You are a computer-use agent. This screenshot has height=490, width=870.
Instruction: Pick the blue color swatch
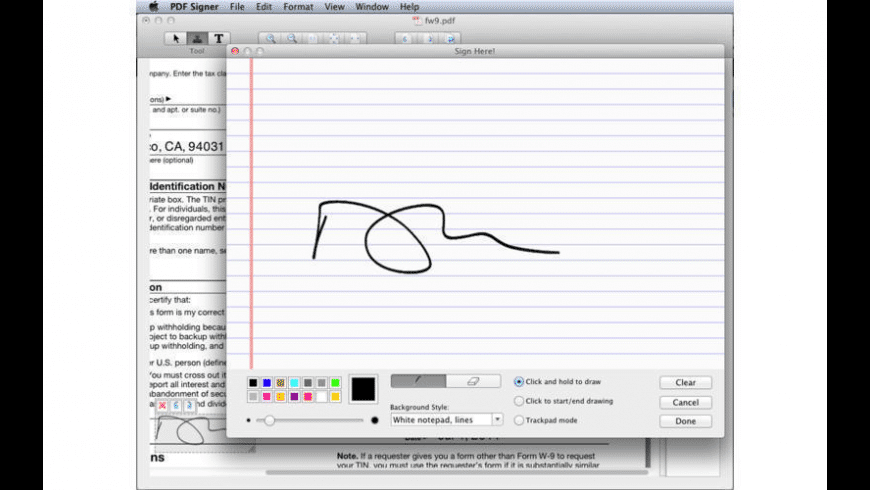[267, 383]
